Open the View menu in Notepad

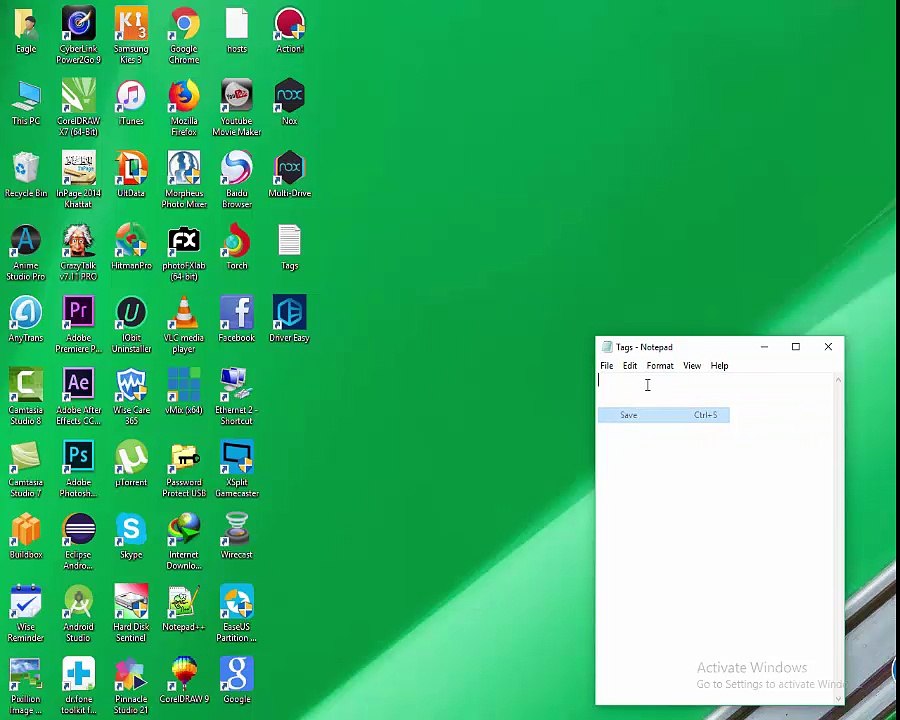pyautogui.click(x=692, y=366)
